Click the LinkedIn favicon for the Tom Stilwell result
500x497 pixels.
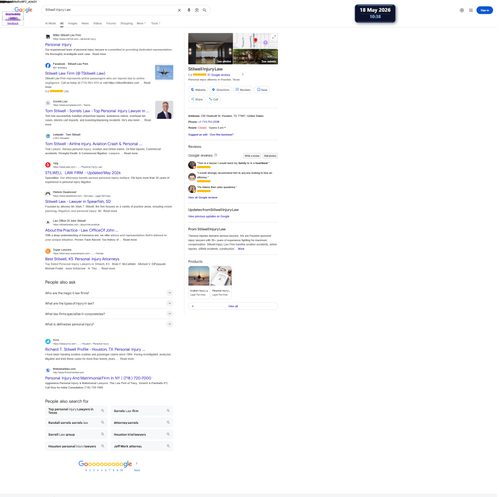tap(48, 136)
